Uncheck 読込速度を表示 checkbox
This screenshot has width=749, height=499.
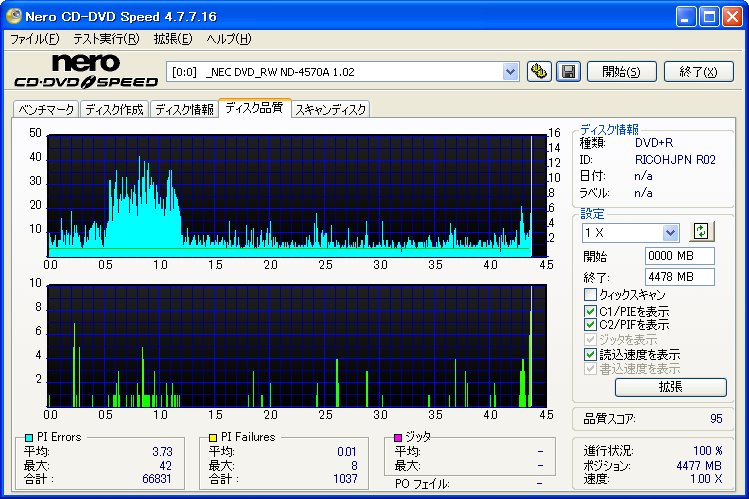590,354
